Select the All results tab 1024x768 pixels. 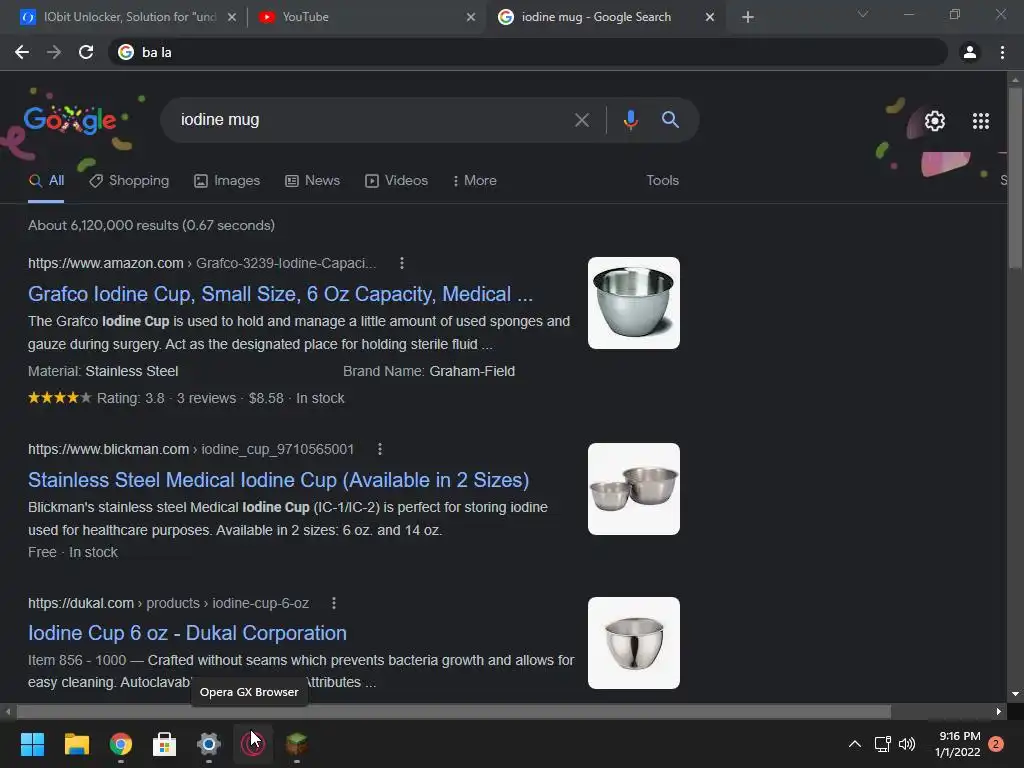(x=46, y=181)
